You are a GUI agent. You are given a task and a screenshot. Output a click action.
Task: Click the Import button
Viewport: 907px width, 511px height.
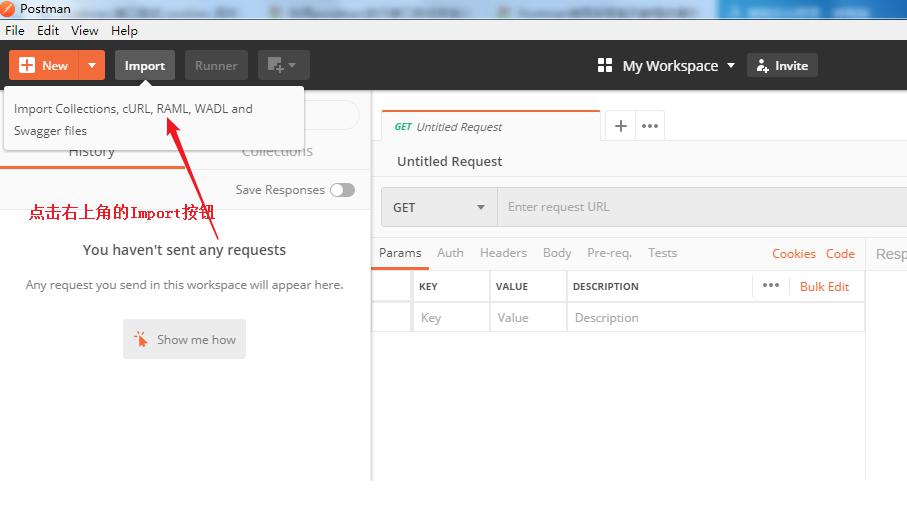pos(145,66)
